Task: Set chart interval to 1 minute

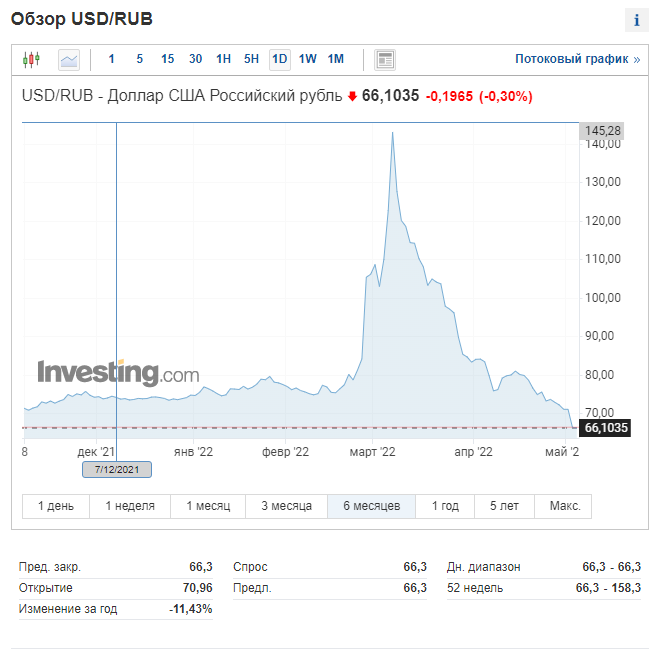Action: point(111,59)
